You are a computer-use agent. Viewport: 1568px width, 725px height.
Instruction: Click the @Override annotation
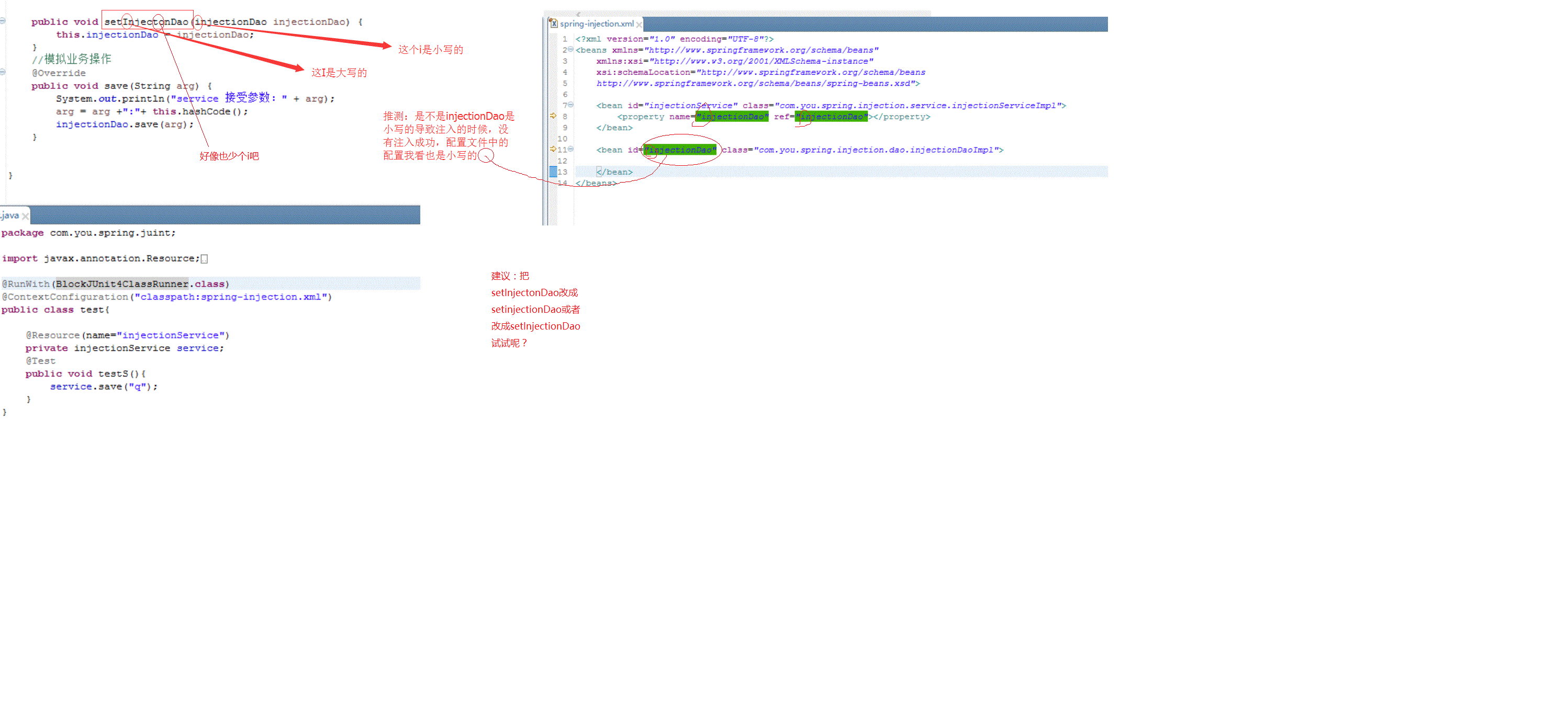click(59, 73)
